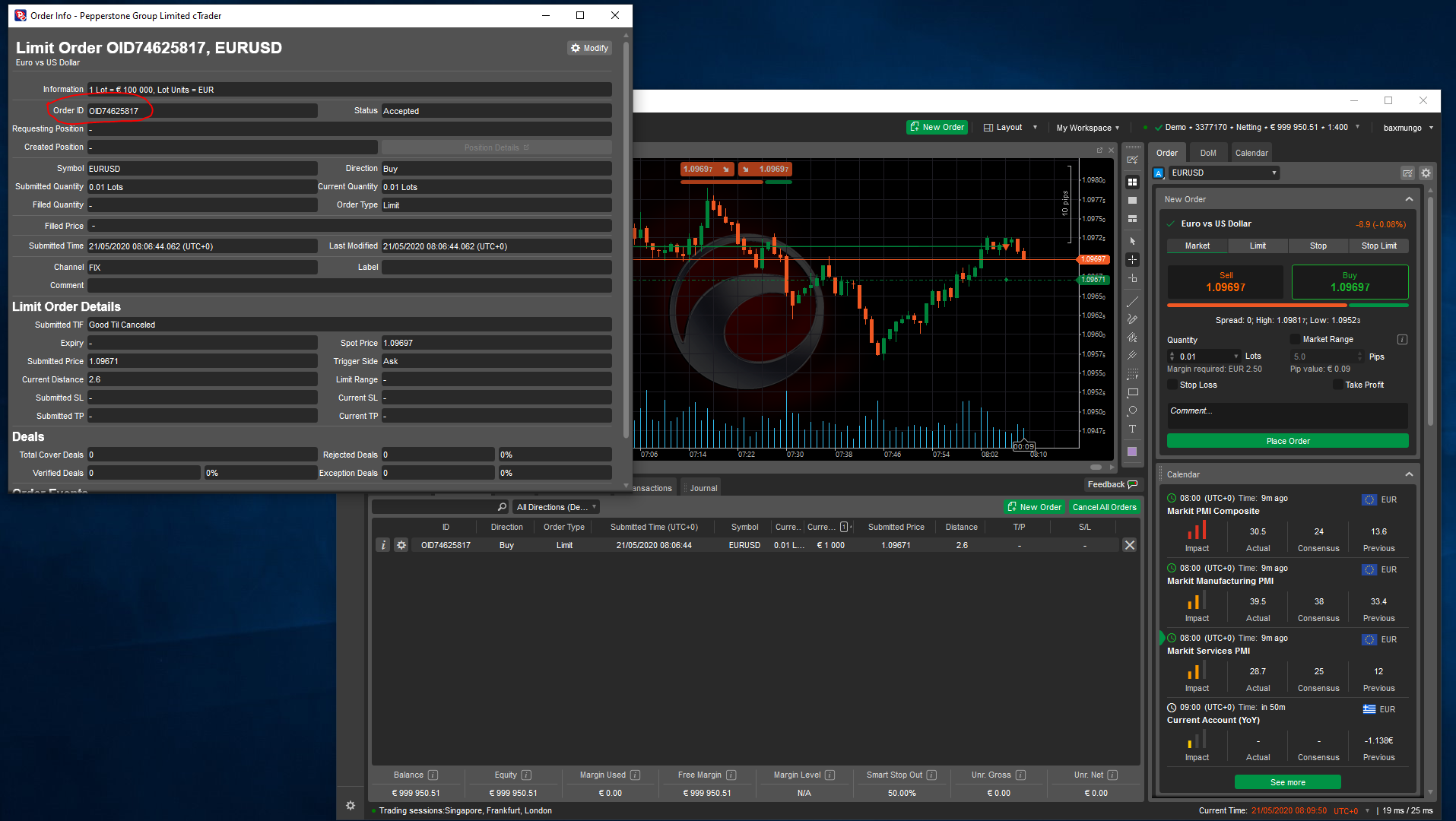Select the equidistant channel tool
Image resolution: width=1456 pixels, height=821 pixels.
point(1132,338)
